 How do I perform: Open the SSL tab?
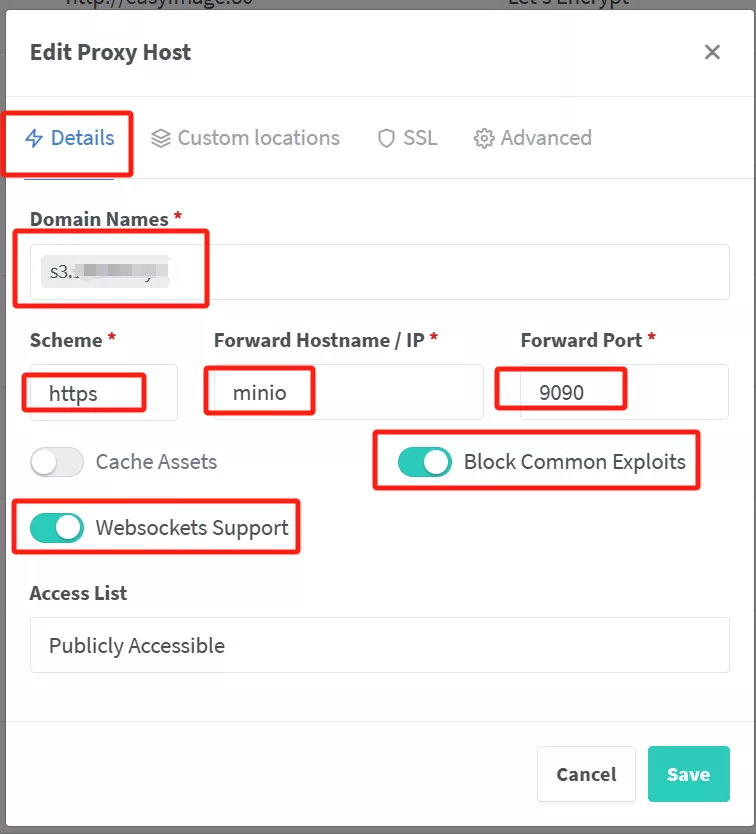point(420,138)
